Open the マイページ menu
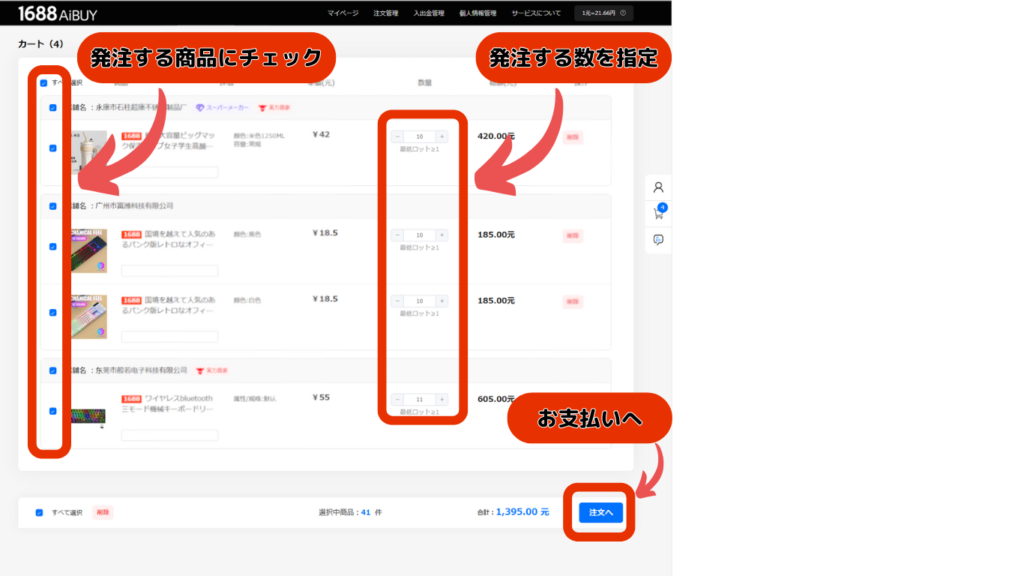 pyautogui.click(x=343, y=13)
